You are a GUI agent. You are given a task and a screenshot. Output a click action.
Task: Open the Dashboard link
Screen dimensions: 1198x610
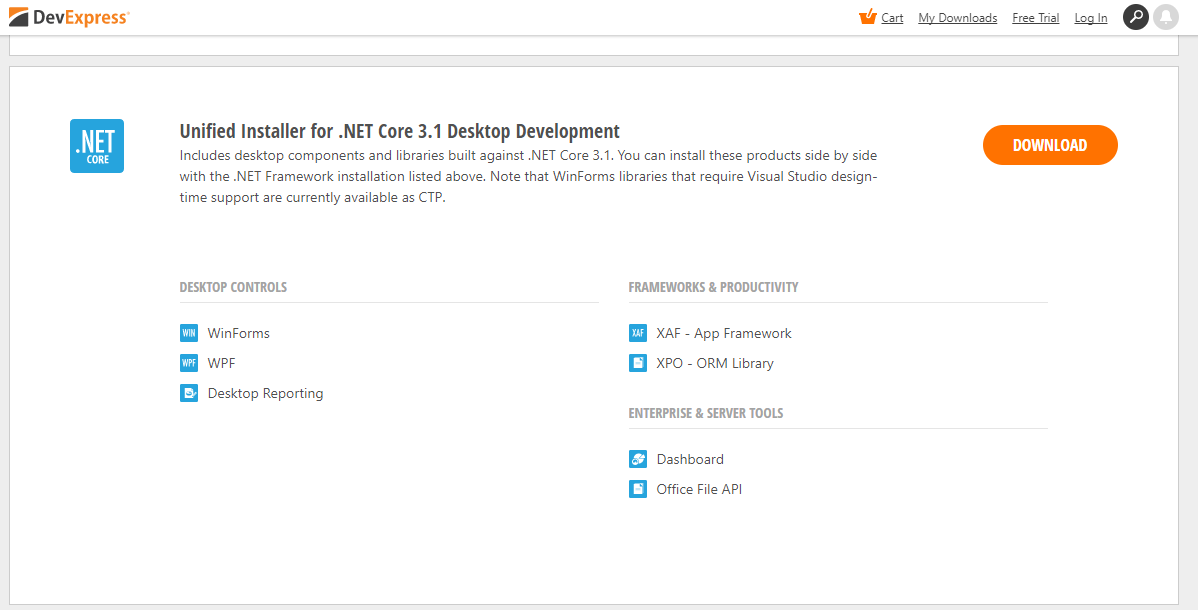pyautogui.click(x=690, y=459)
